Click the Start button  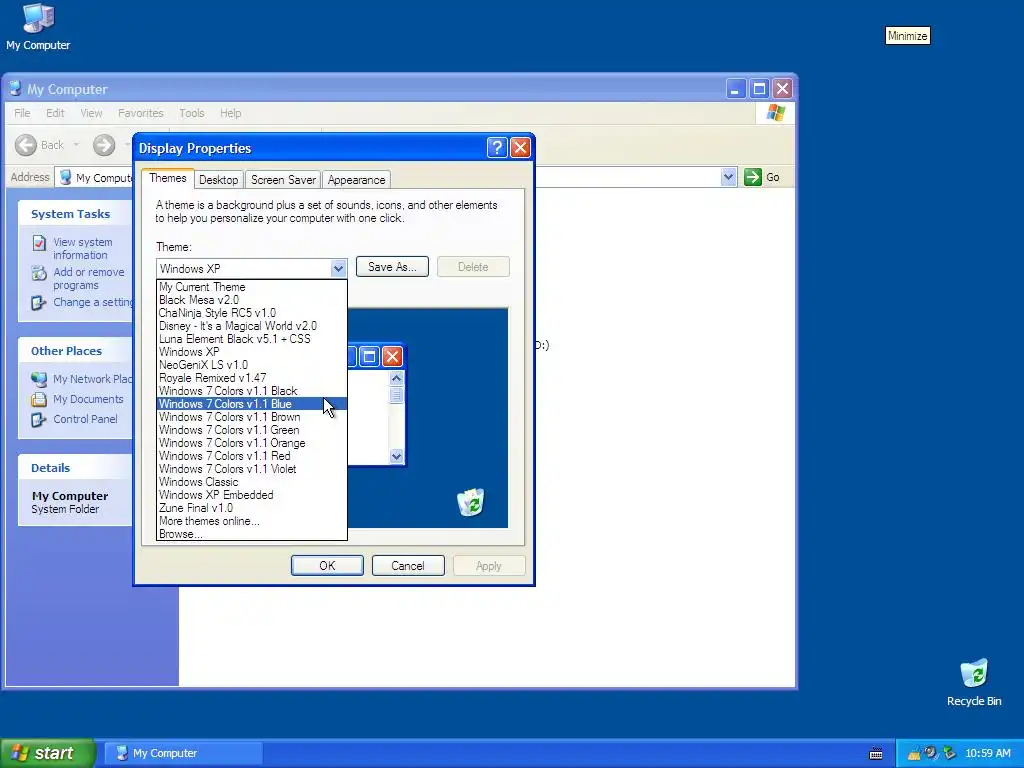[48, 753]
